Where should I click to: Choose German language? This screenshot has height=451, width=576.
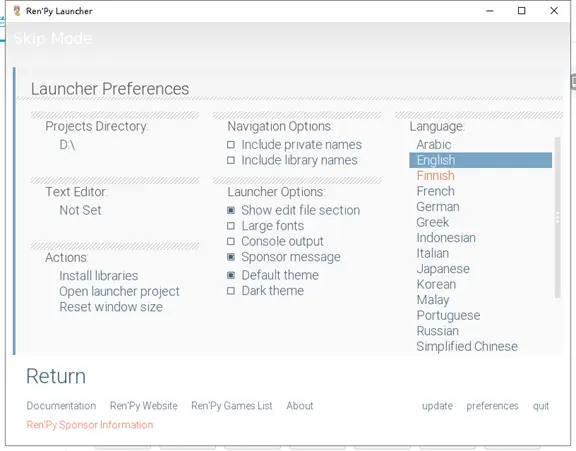[x=438, y=206]
